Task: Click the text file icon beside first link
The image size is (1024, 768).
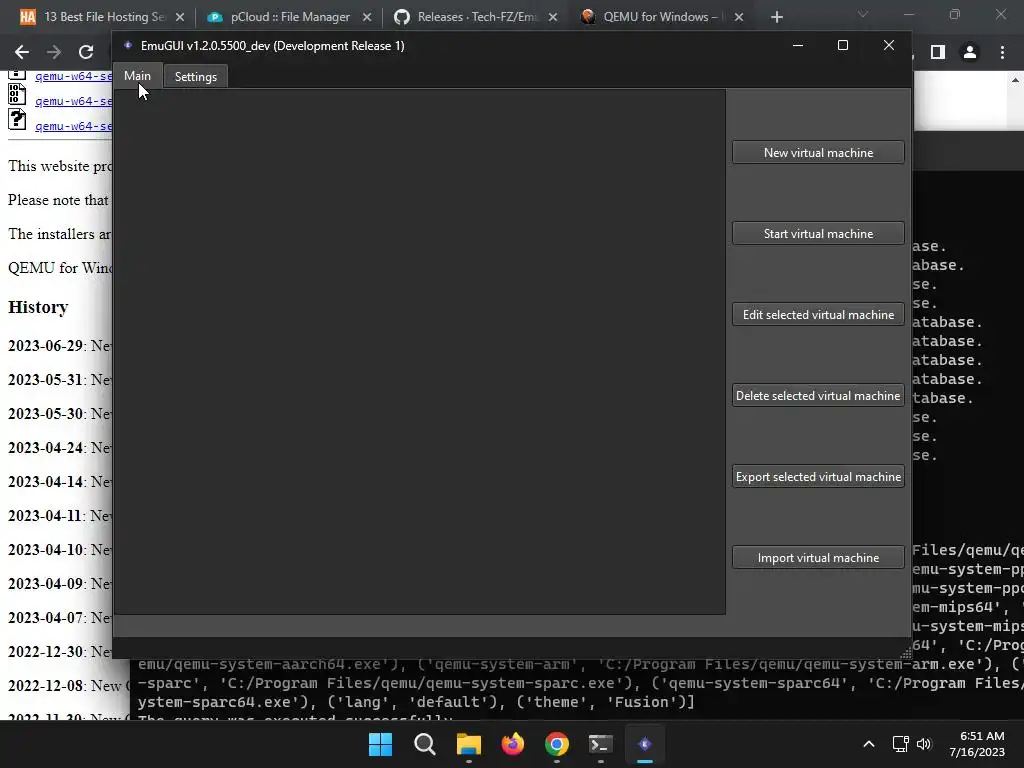Action: (17, 74)
